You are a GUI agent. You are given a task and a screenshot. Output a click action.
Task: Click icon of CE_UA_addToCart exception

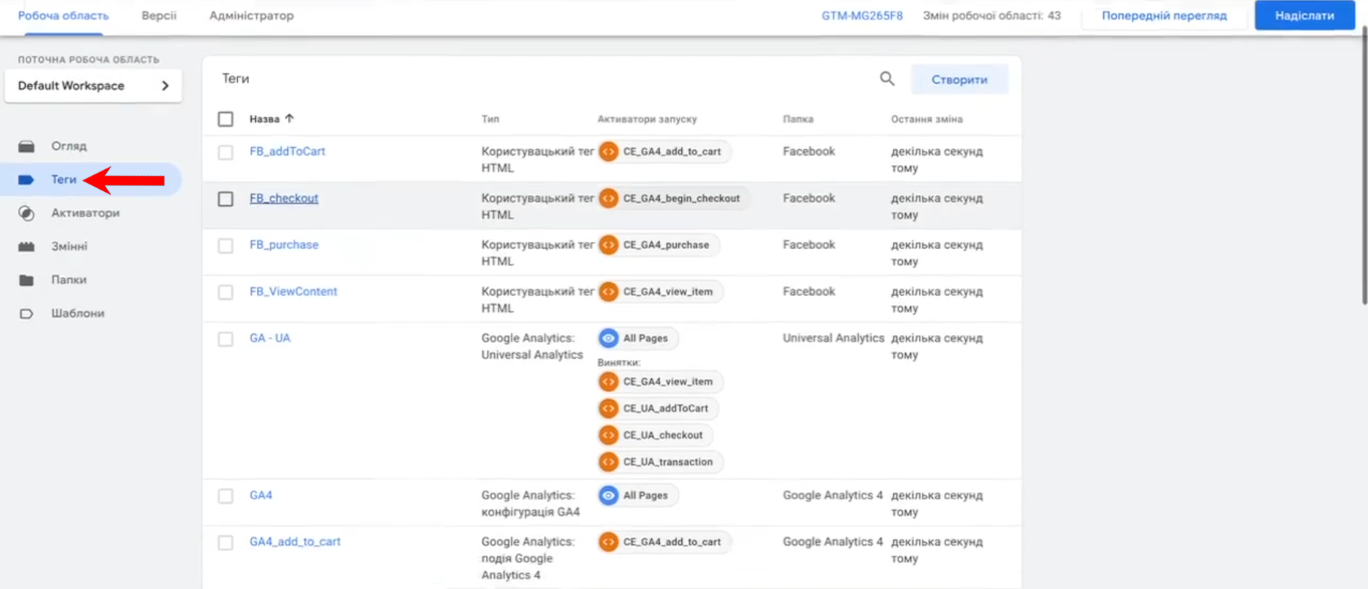[609, 408]
